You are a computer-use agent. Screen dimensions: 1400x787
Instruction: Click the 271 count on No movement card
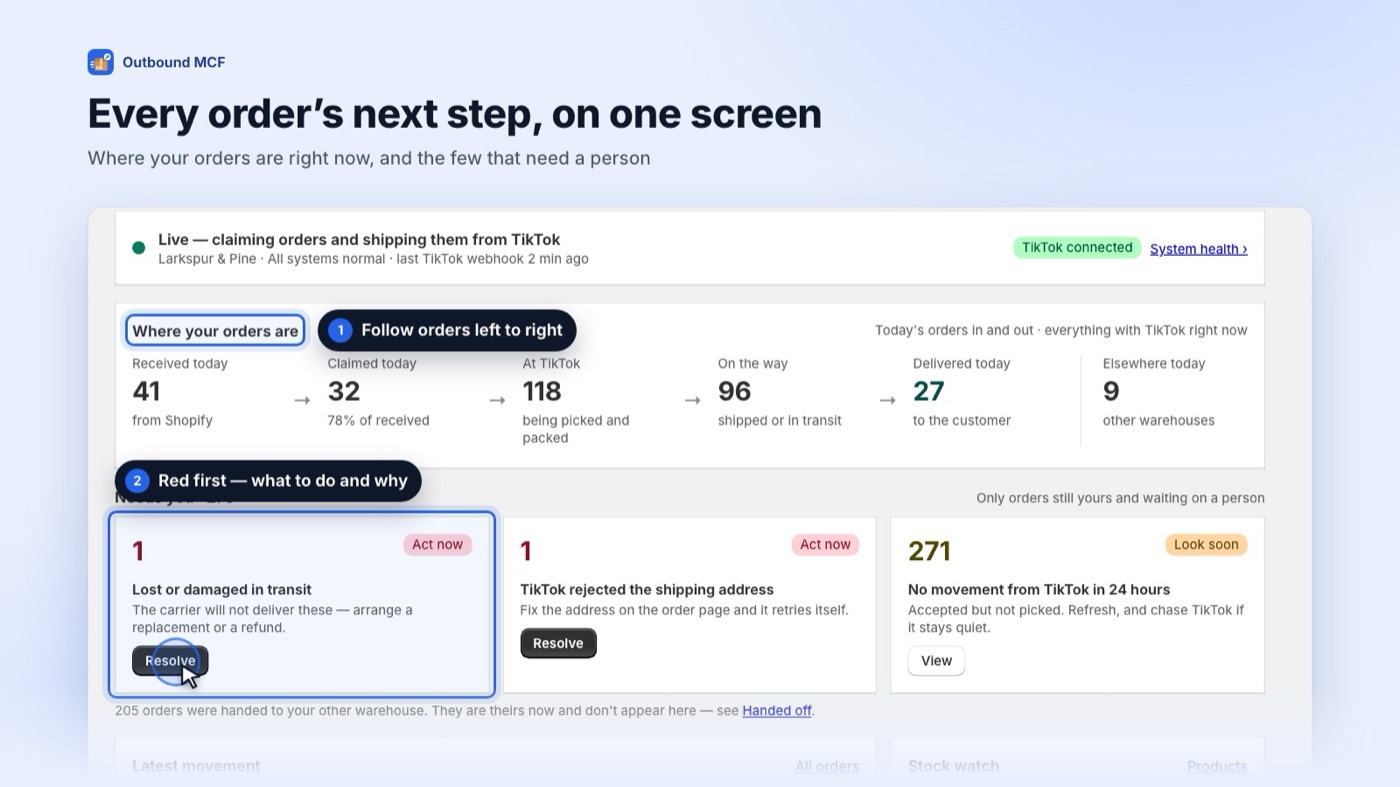pos(929,551)
